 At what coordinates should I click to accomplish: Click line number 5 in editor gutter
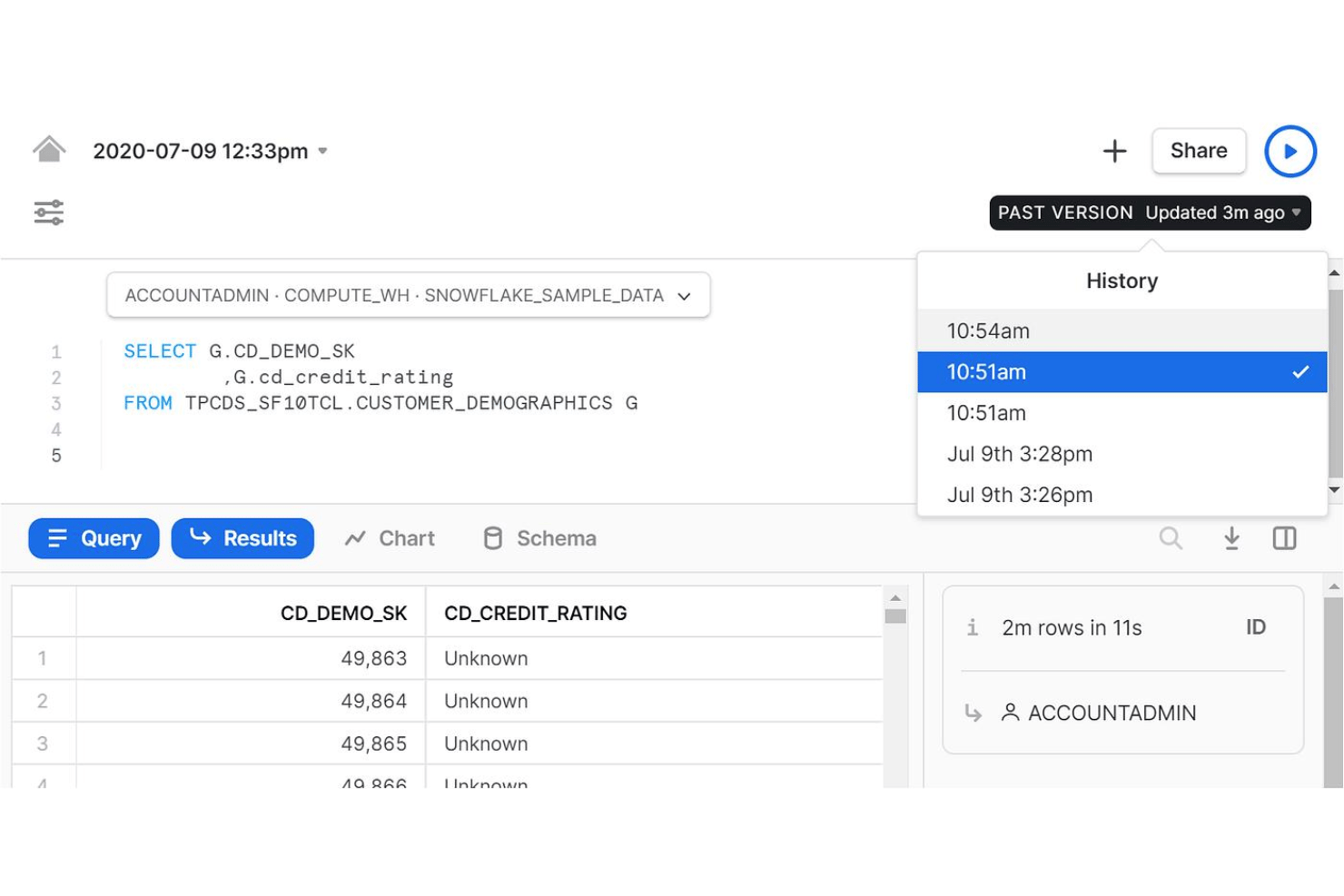[x=56, y=456]
